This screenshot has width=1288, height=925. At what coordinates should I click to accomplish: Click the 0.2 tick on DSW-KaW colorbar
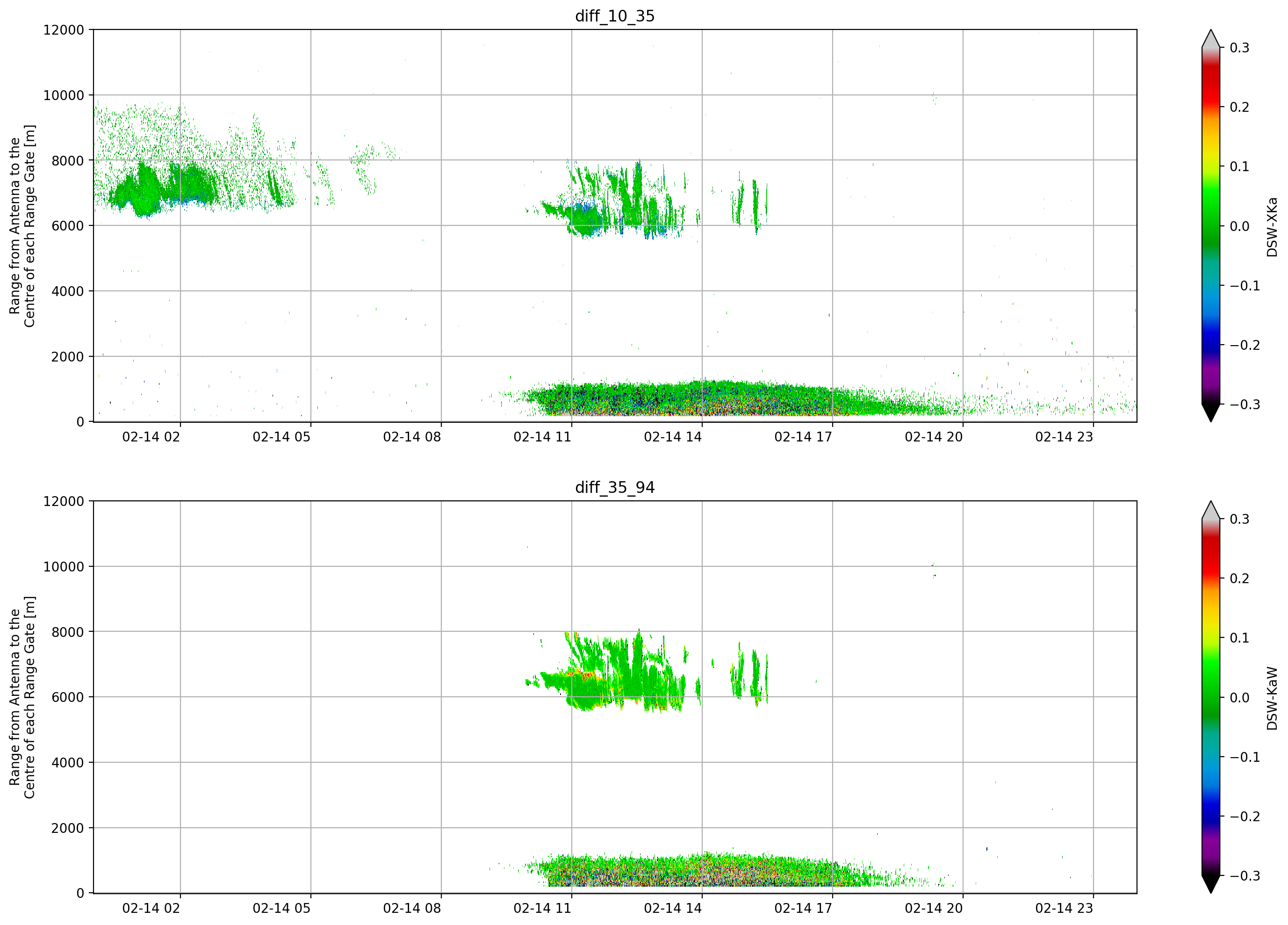point(1239,579)
